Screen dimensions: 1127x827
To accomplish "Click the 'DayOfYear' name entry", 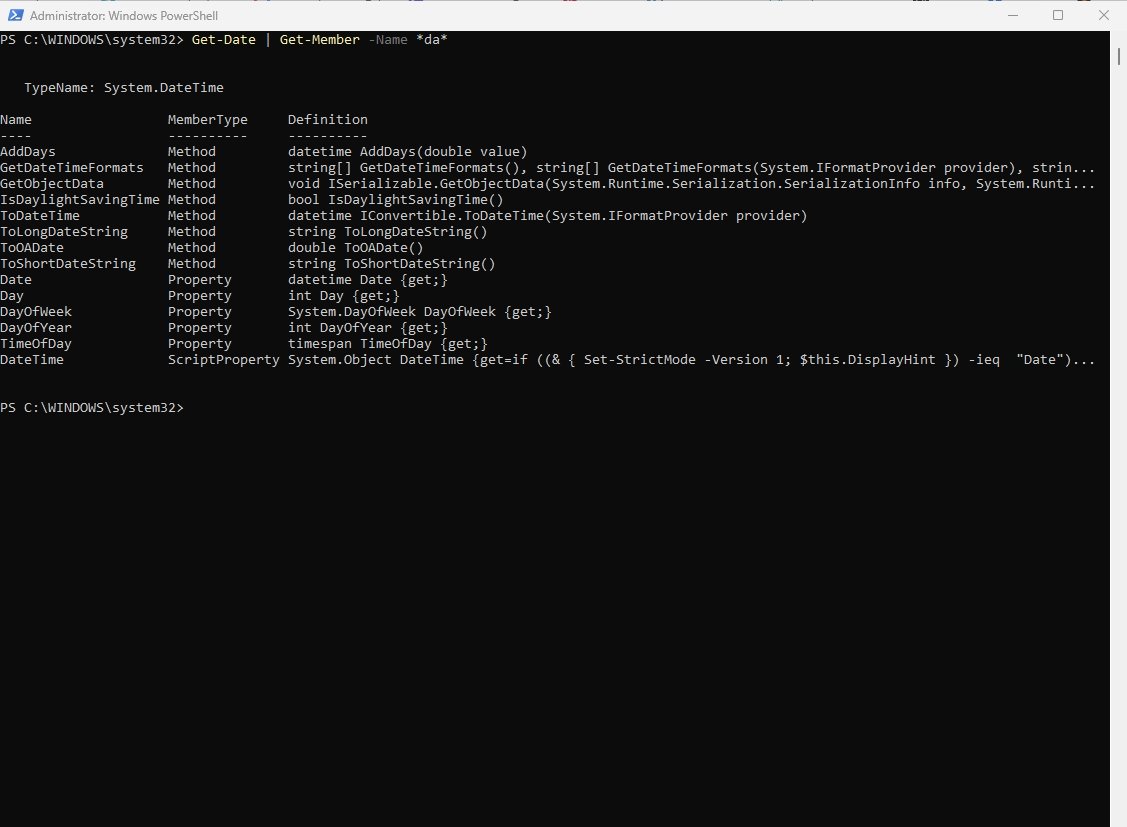I will 36,328.
